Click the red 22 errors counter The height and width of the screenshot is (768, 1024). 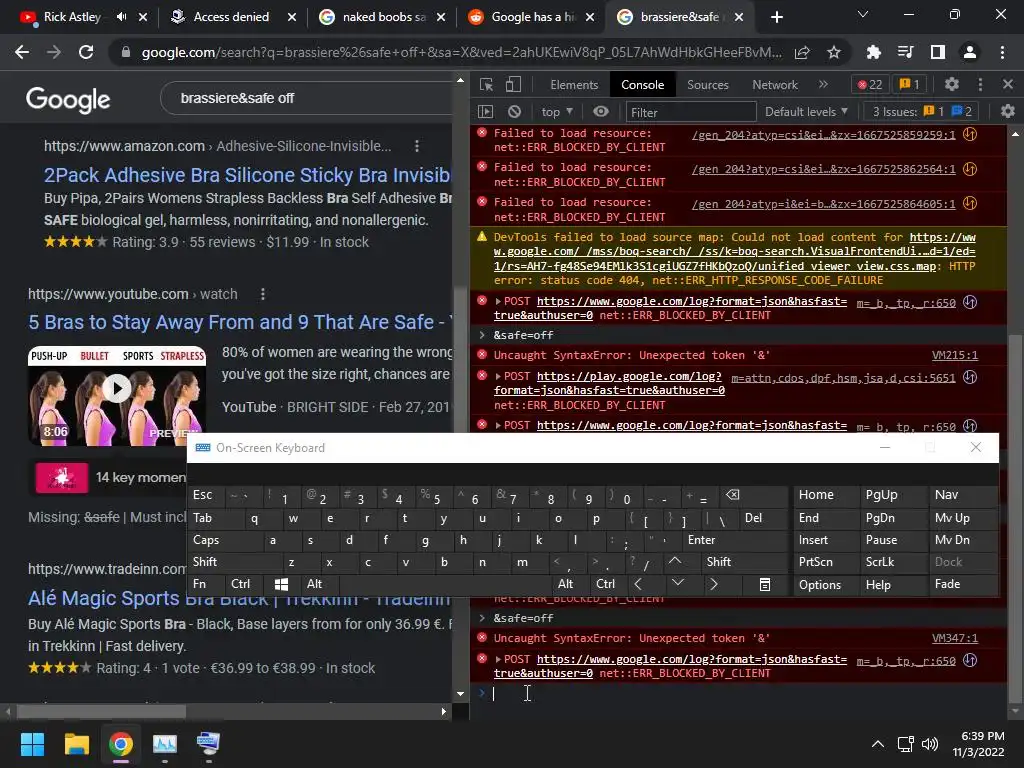(870, 84)
